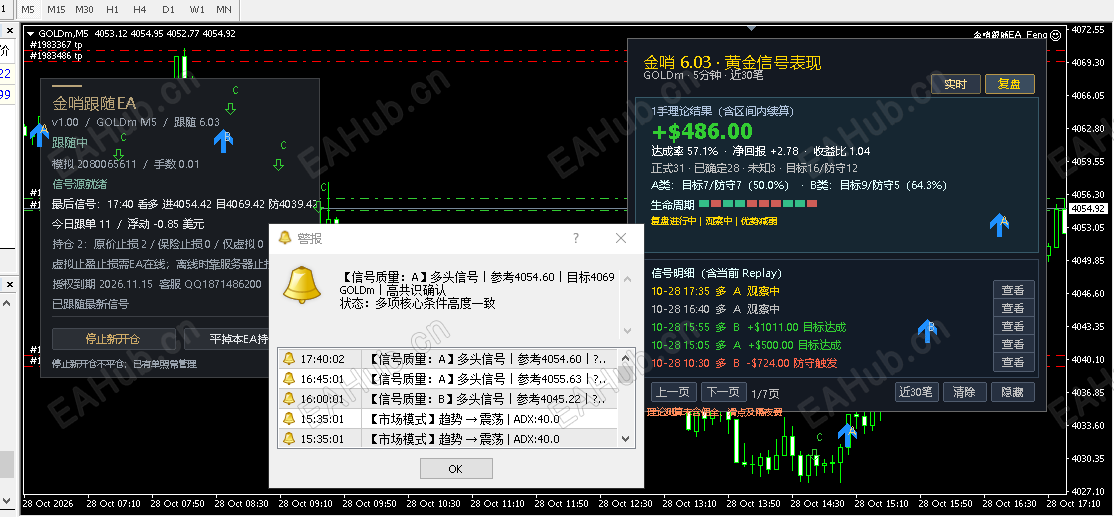Switch chart to MN timeframe
This screenshot has width=1114, height=517.
224,9
